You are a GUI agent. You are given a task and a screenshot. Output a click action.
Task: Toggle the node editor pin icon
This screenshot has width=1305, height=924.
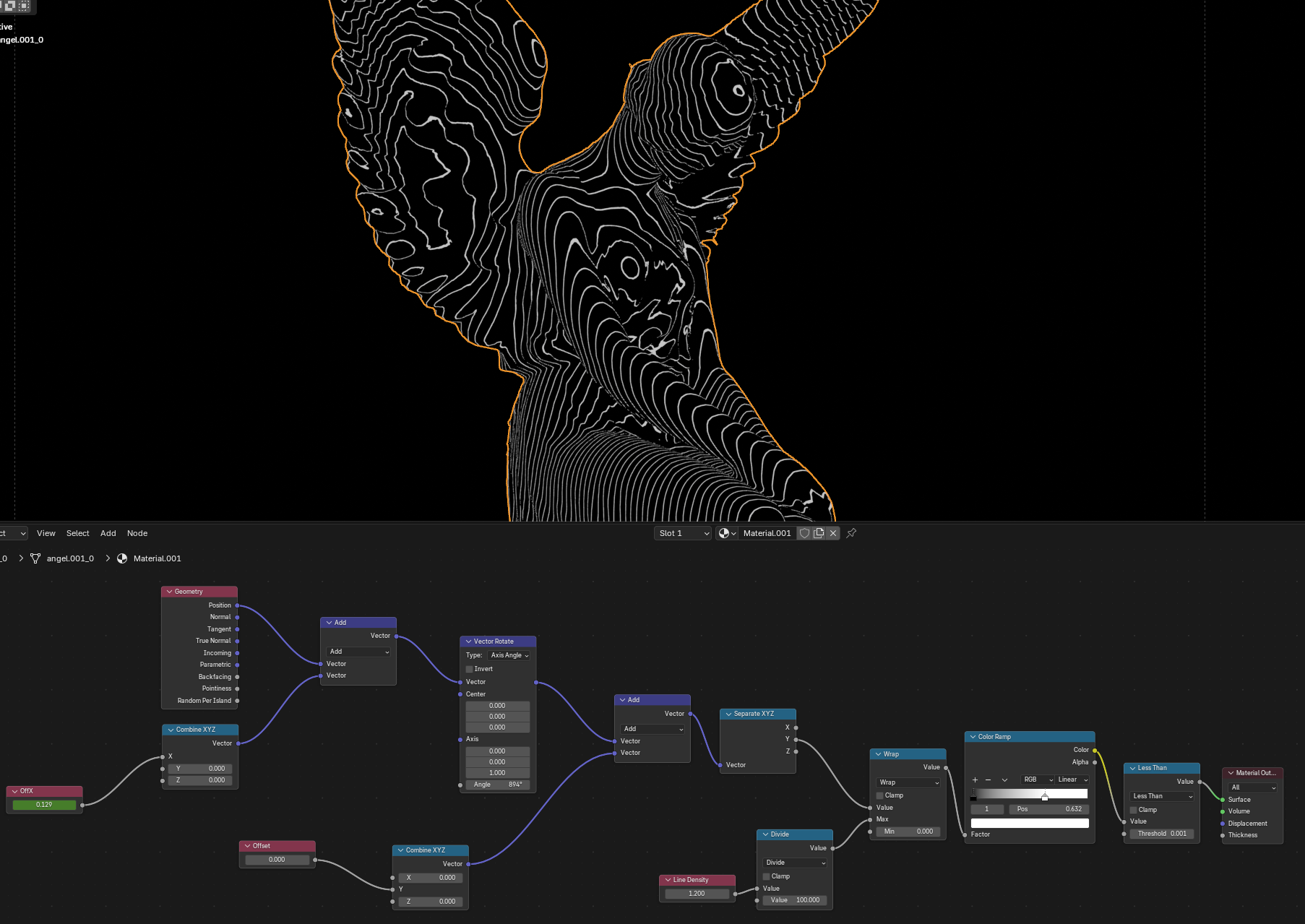(x=851, y=533)
